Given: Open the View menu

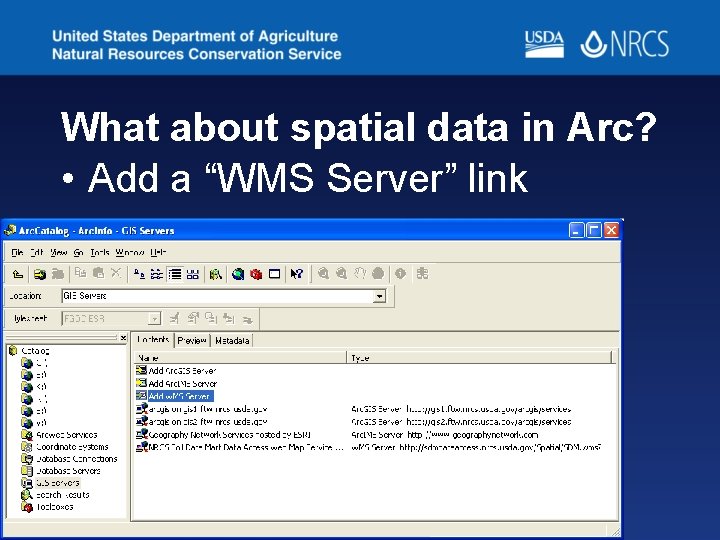Looking at the screenshot, I should pyautogui.click(x=58, y=252).
